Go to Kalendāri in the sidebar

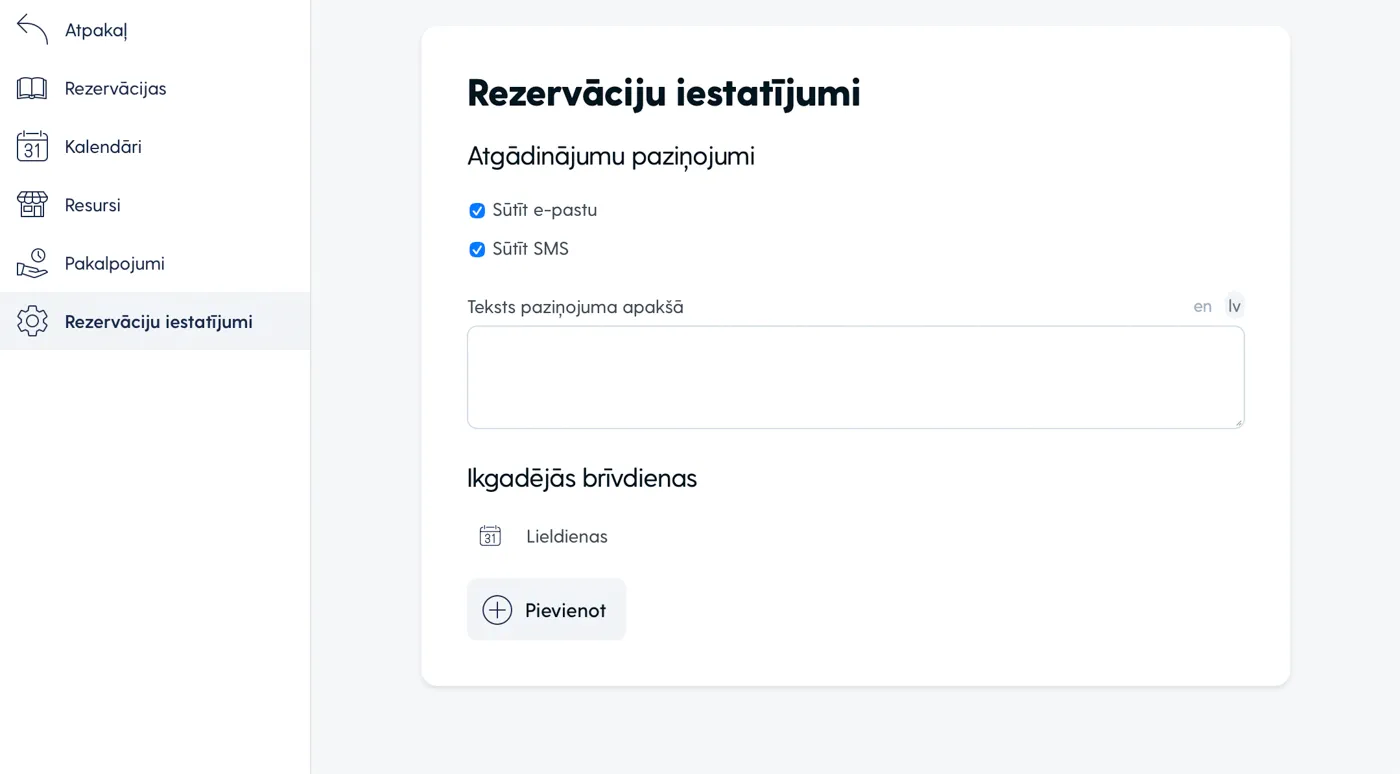[103, 147]
